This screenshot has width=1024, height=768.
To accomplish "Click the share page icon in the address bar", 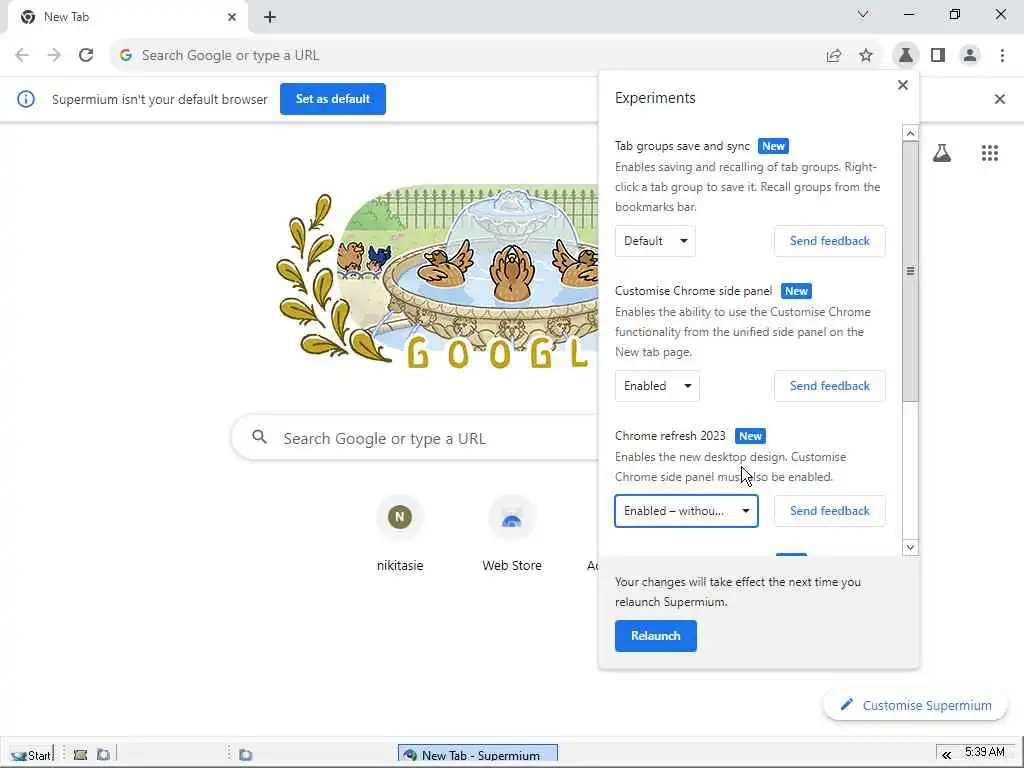I will click(x=834, y=56).
